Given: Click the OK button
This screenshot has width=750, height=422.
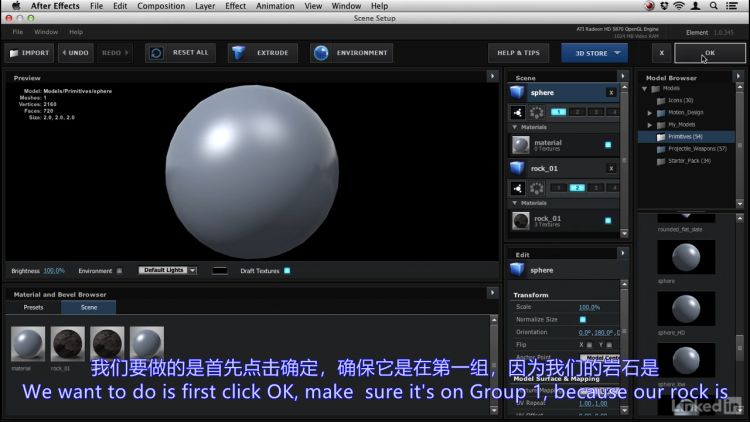Looking at the screenshot, I should (x=710, y=53).
